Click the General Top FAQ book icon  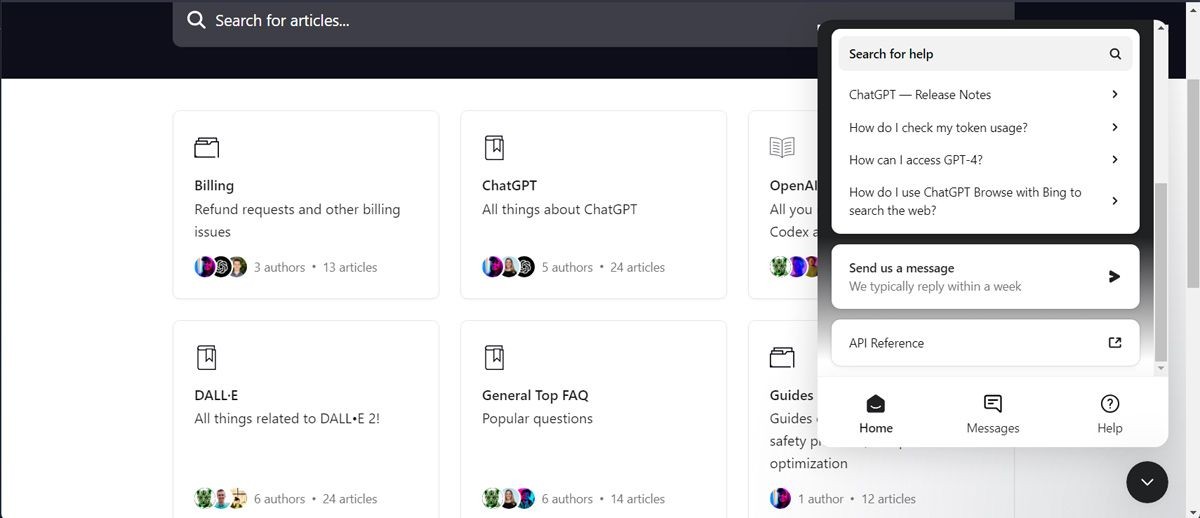click(x=494, y=357)
